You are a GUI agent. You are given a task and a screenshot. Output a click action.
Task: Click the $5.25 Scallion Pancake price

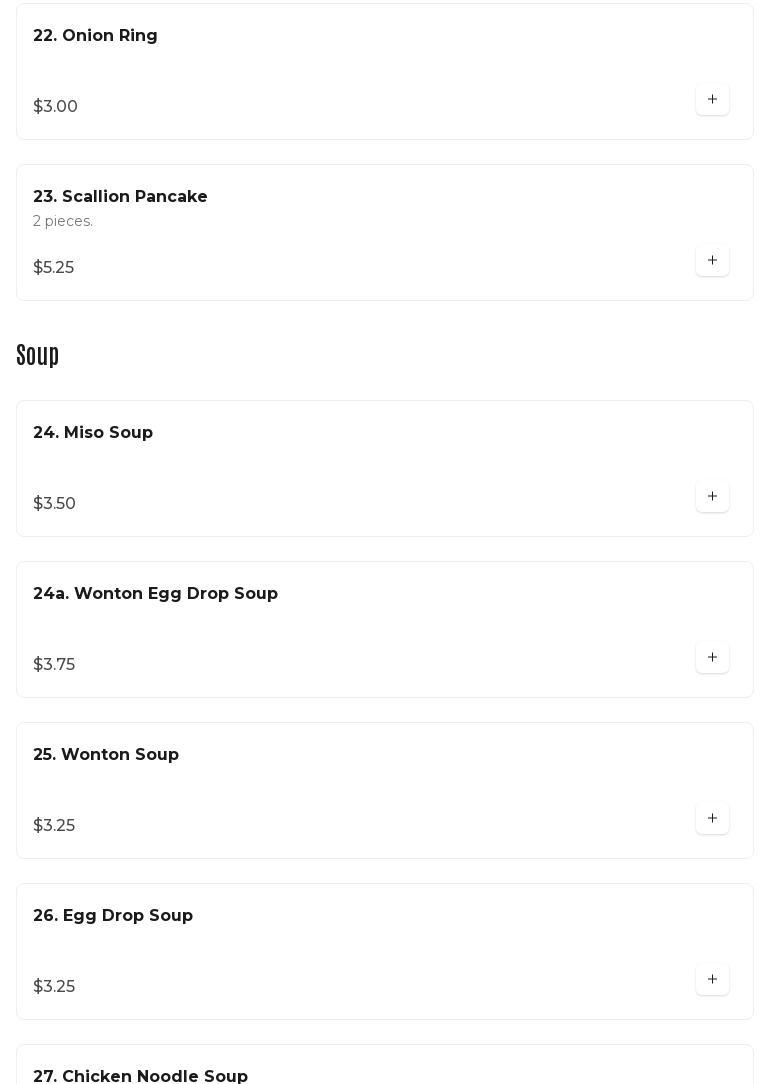(x=53, y=268)
